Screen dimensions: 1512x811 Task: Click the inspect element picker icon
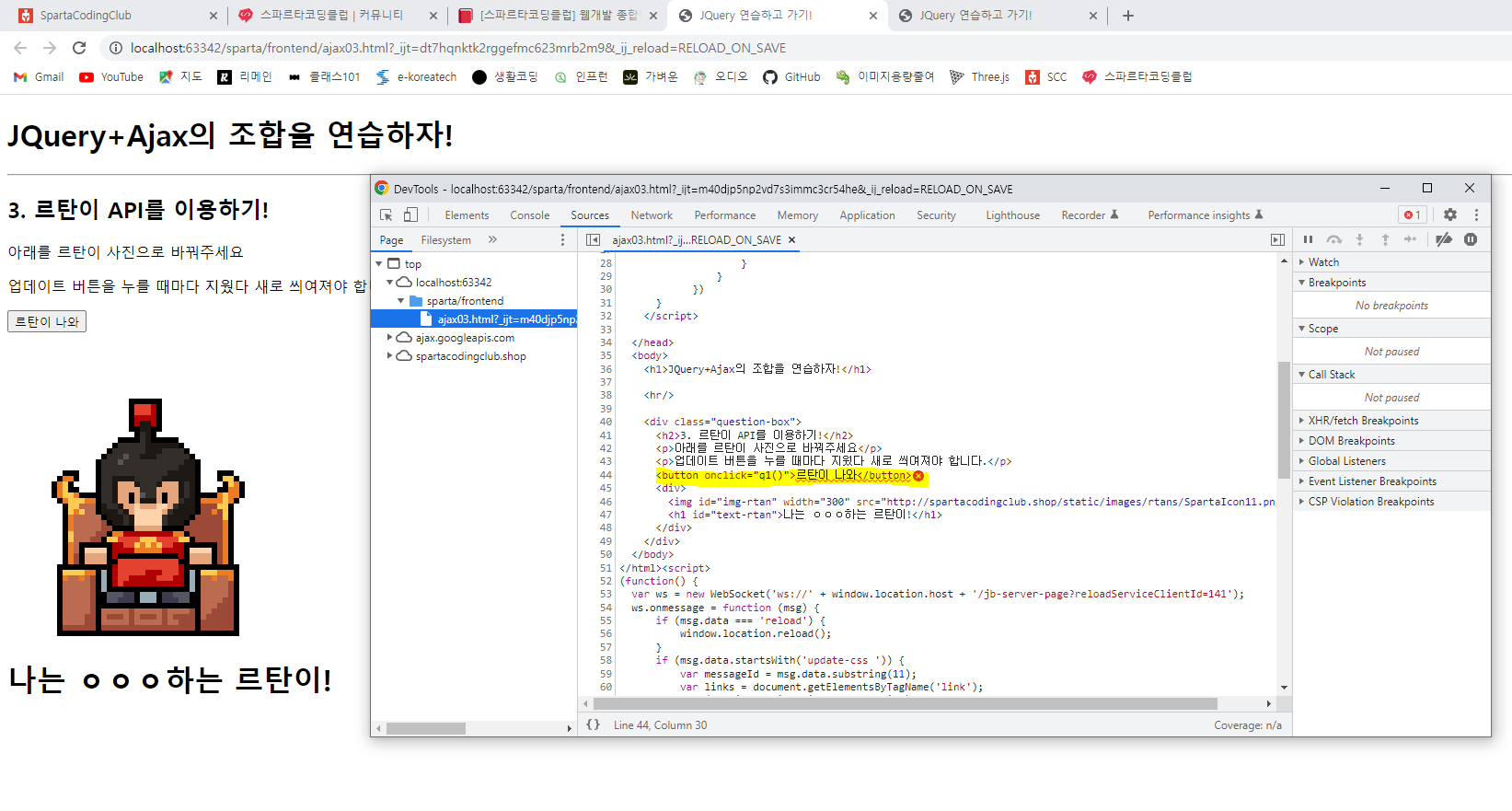[387, 214]
